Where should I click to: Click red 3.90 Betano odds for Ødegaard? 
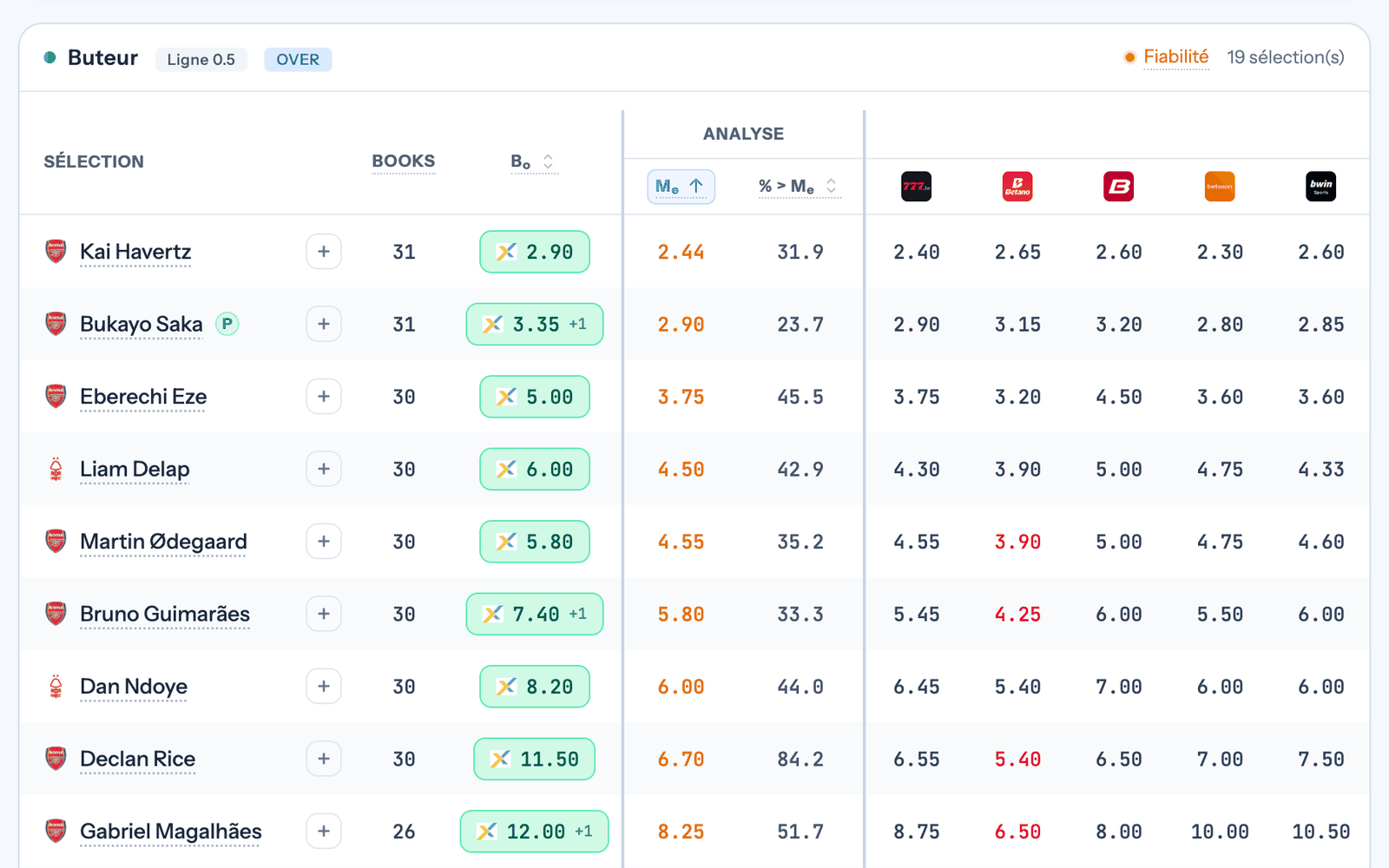[1017, 542]
